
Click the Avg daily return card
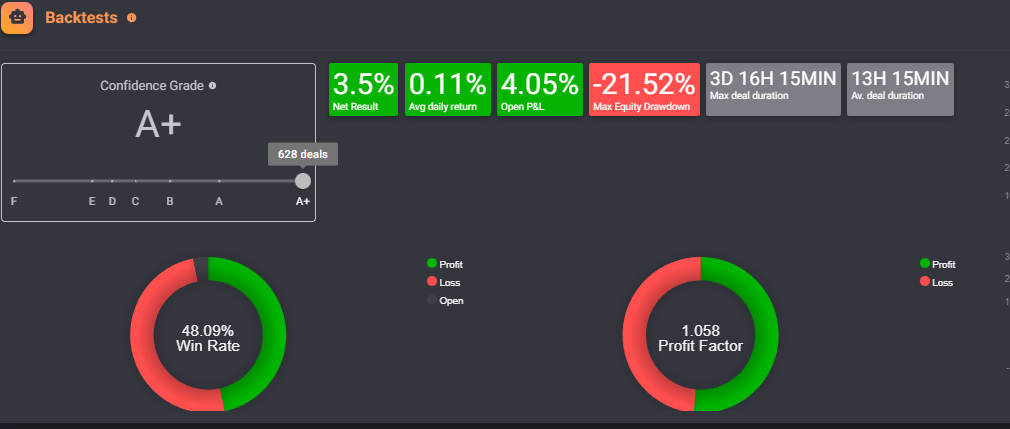[x=447, y=89]
